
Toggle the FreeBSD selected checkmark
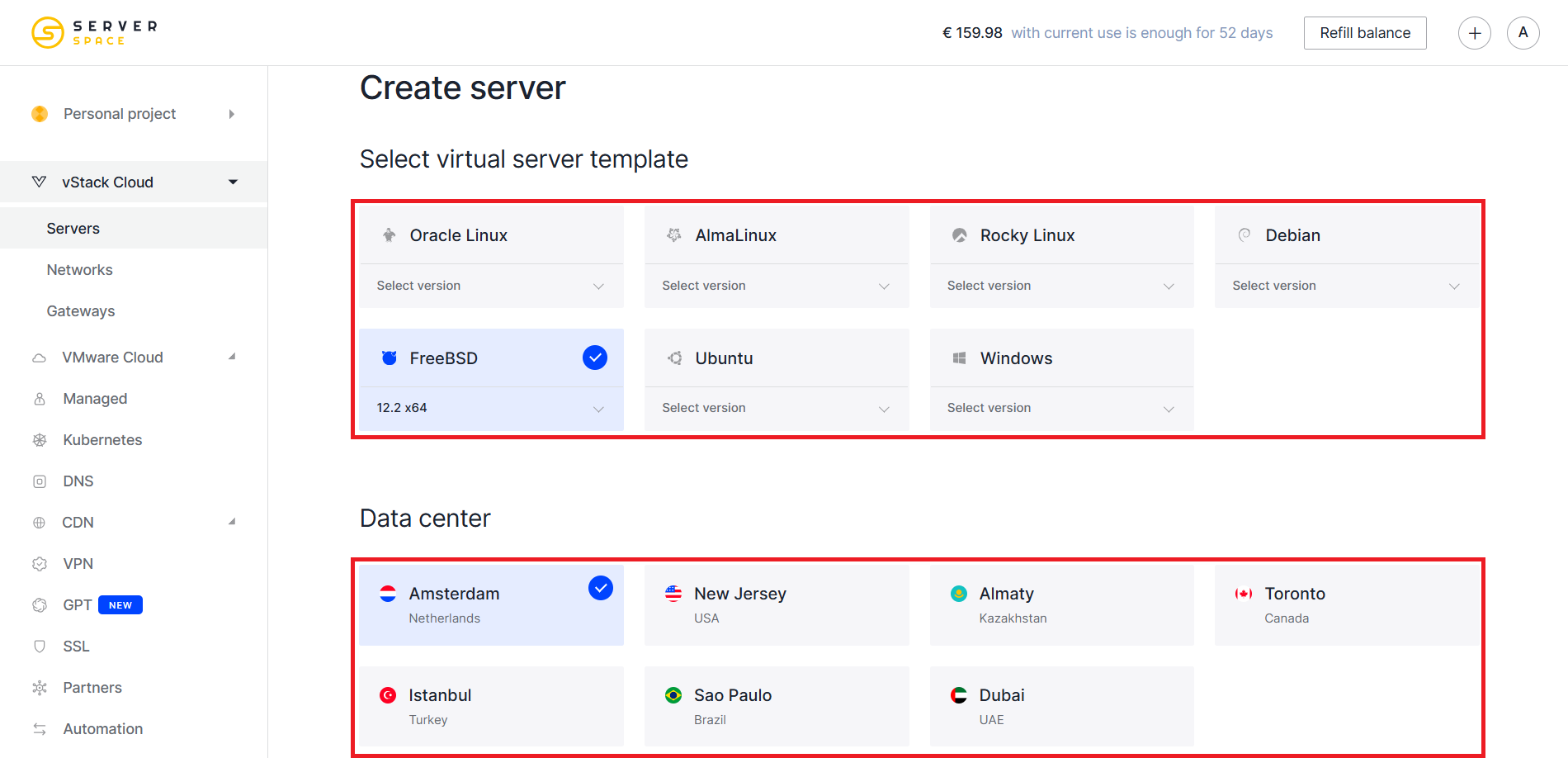pyautogui.click(x=595, y=358)
